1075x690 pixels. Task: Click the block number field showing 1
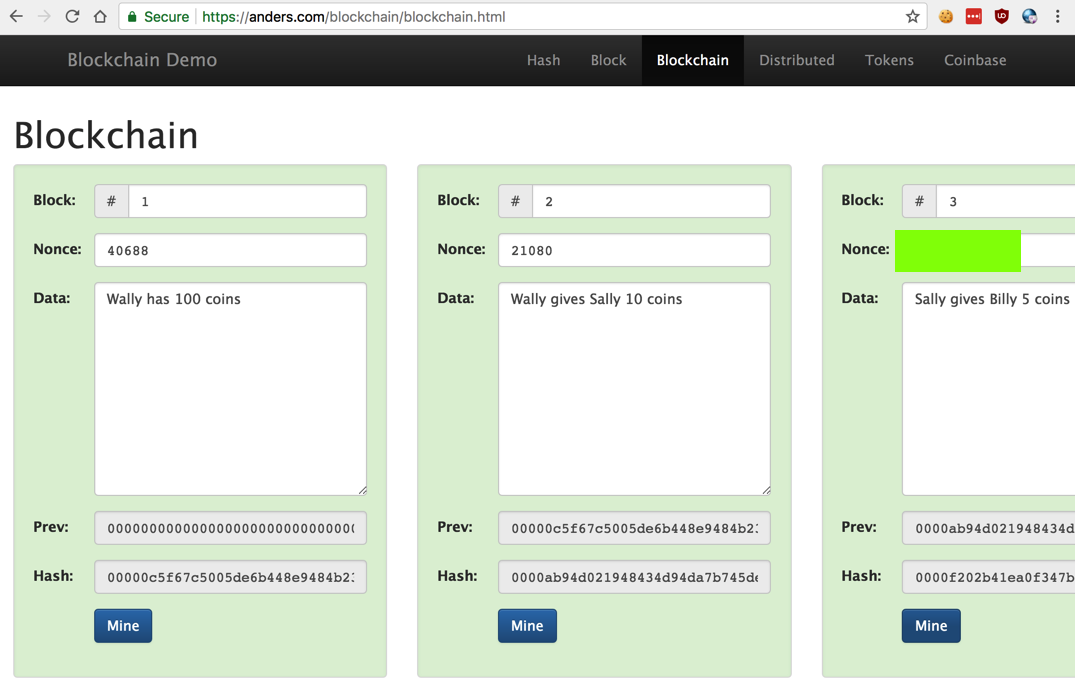click(x=247, y=201)
